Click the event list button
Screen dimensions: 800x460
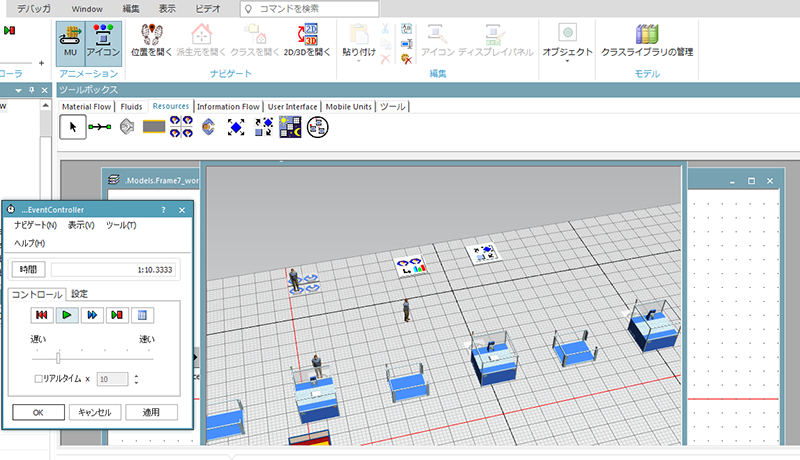point(142,315)
